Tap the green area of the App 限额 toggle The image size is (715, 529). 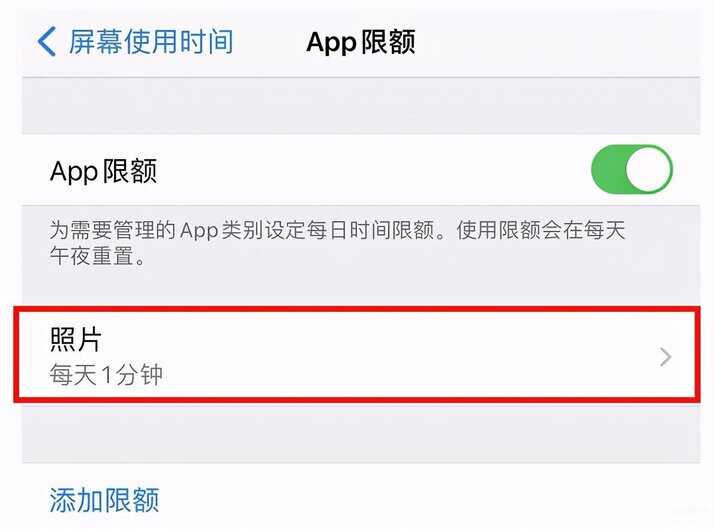pos(607,169)
